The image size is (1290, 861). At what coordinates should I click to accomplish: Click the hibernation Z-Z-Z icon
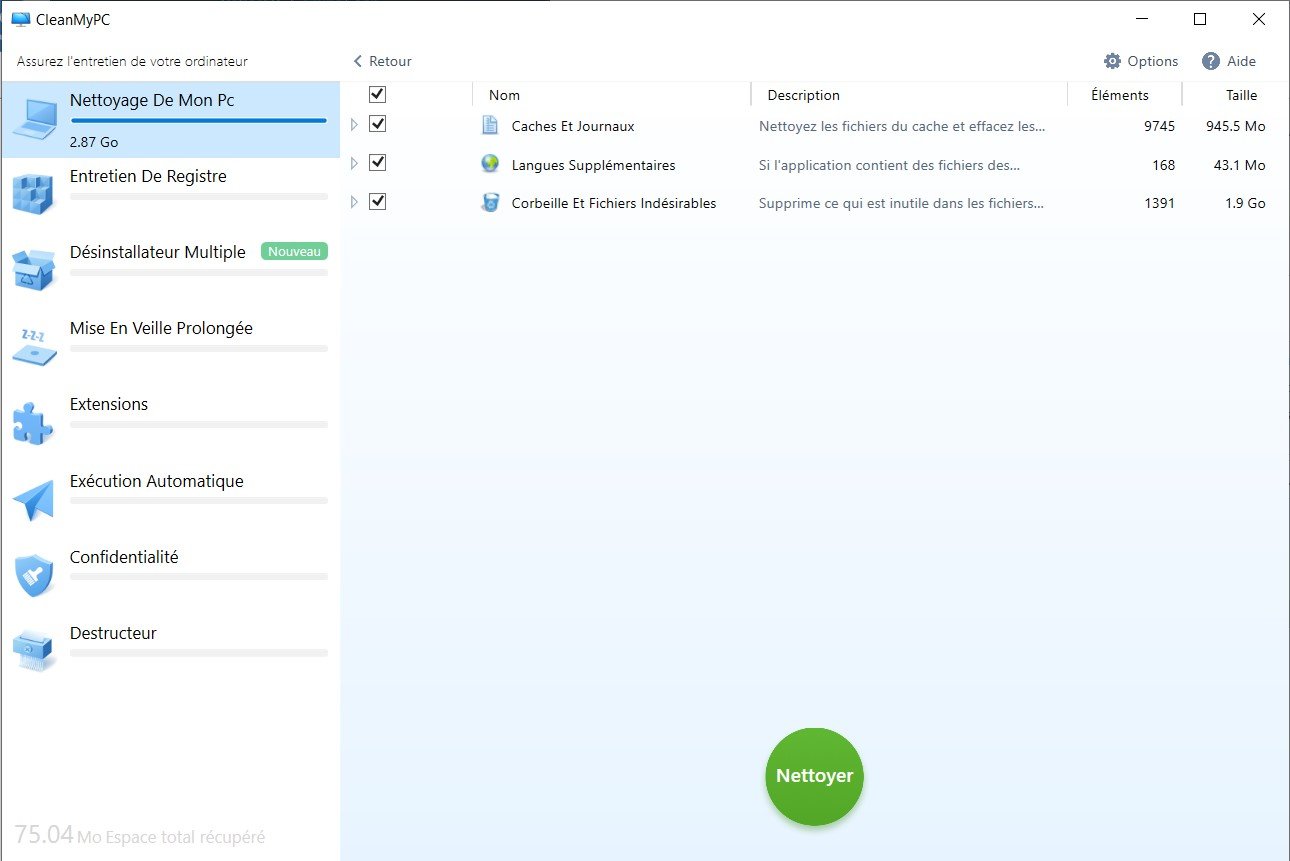(34, 346)
